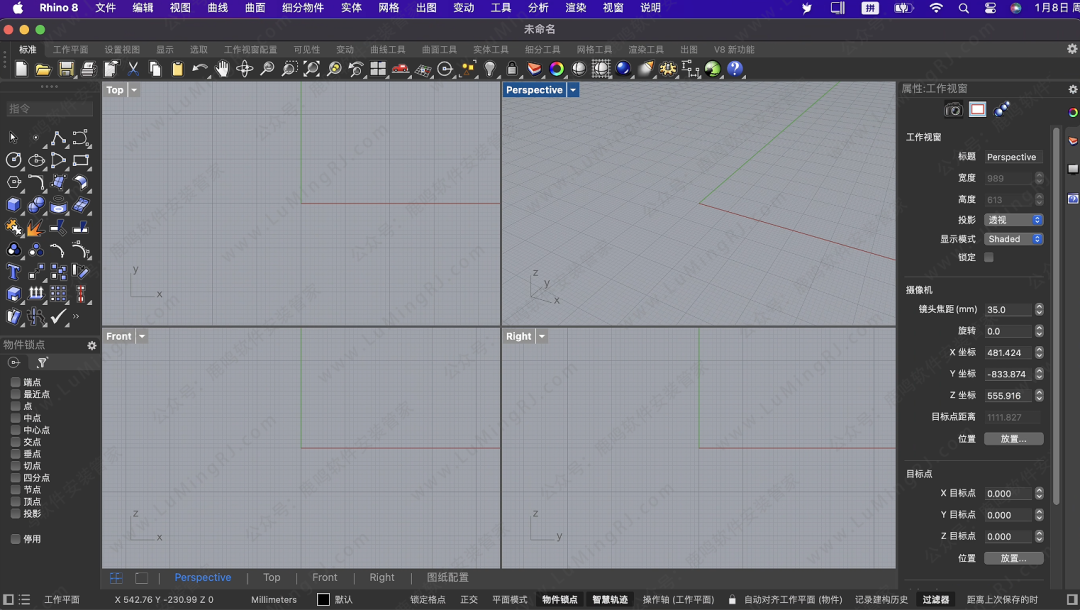Toggle 正交 in the status bar
The width and height of the screenshot is (1080, 610).
469,600
